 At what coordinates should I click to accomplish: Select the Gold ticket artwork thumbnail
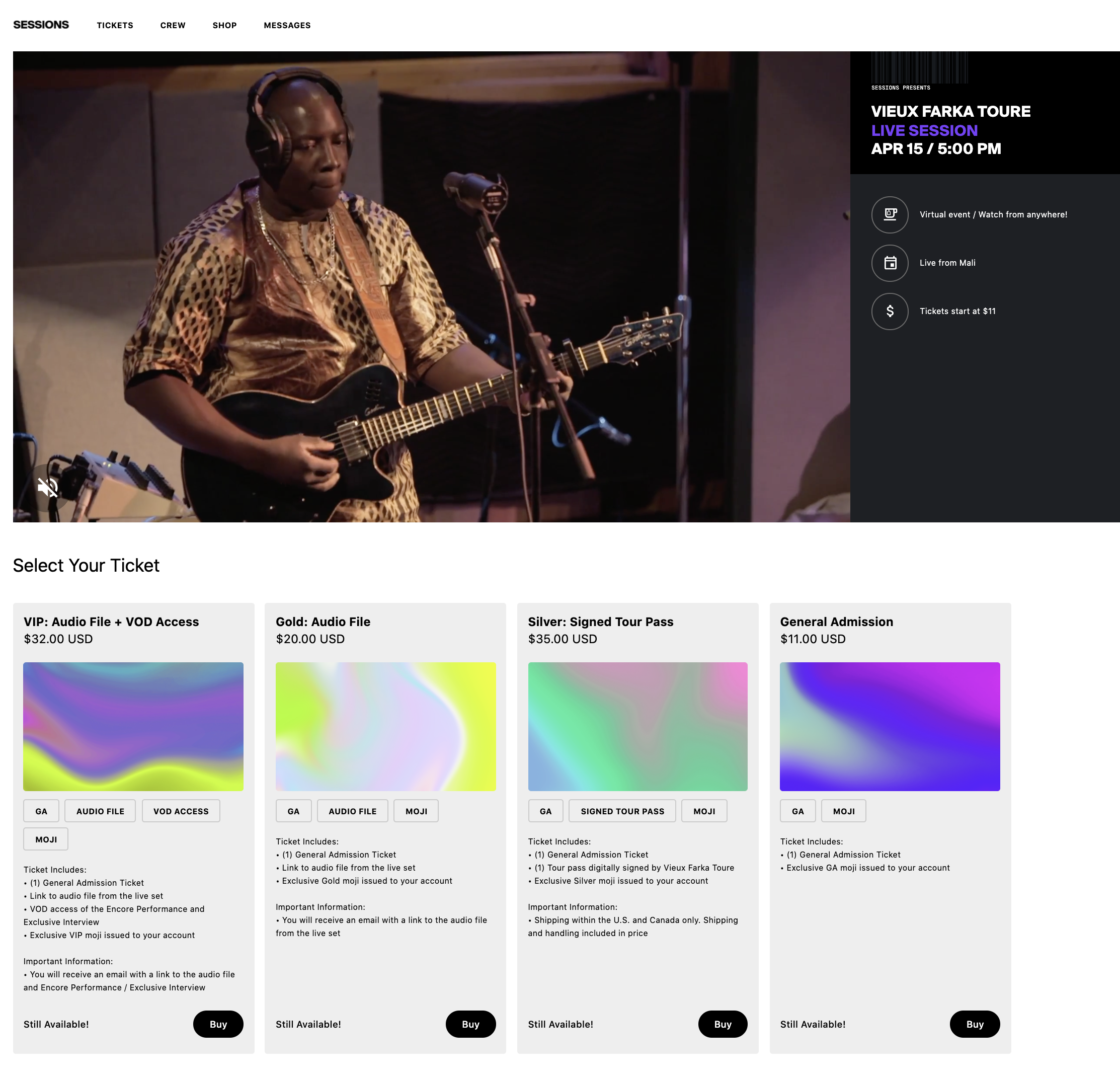point(386,727)
